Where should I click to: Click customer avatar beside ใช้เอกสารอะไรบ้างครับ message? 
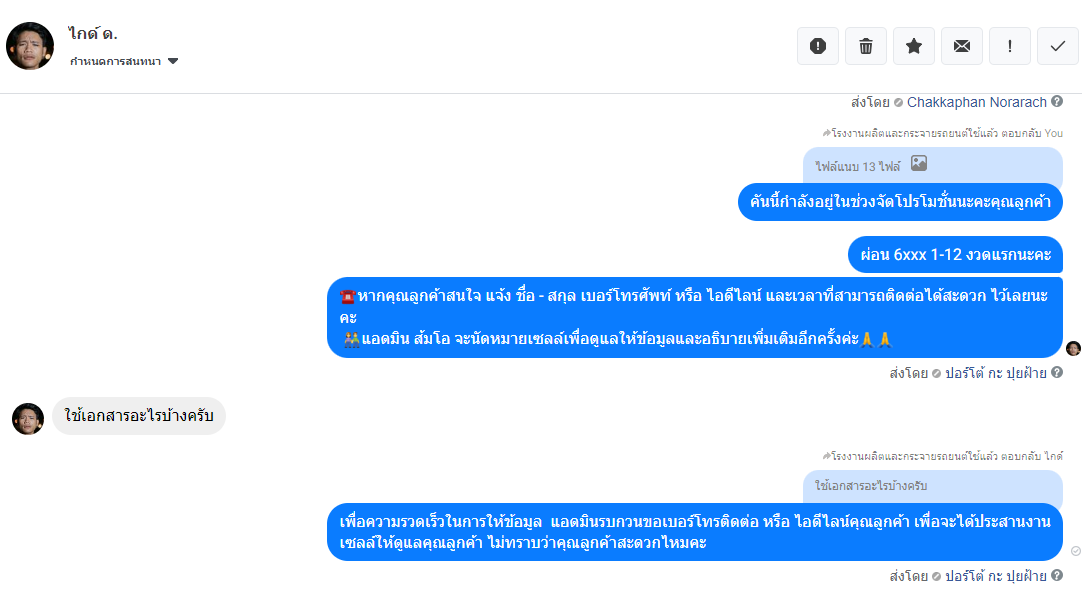click(x=28, y=419)
